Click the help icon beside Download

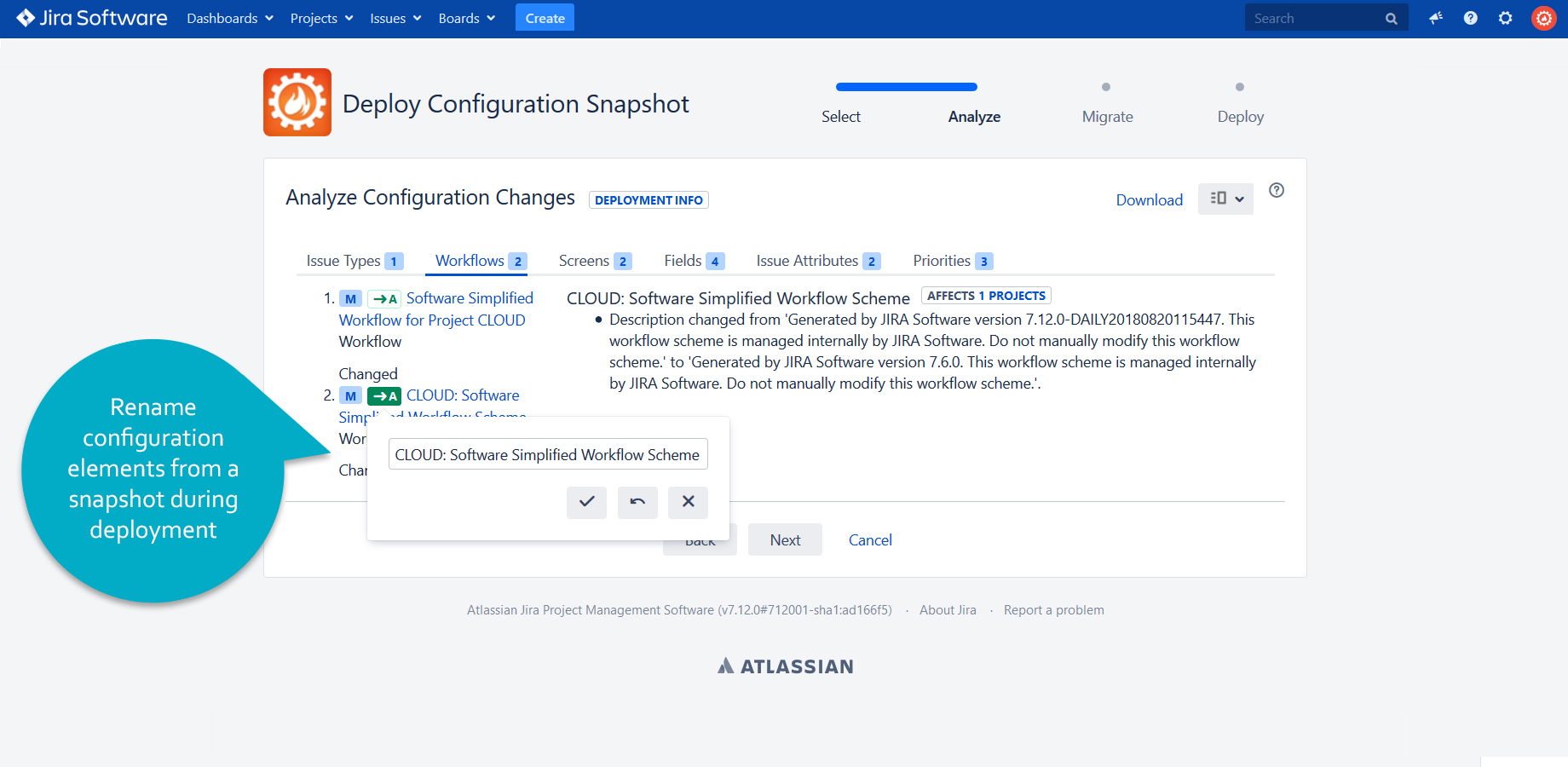[1276, 190]
